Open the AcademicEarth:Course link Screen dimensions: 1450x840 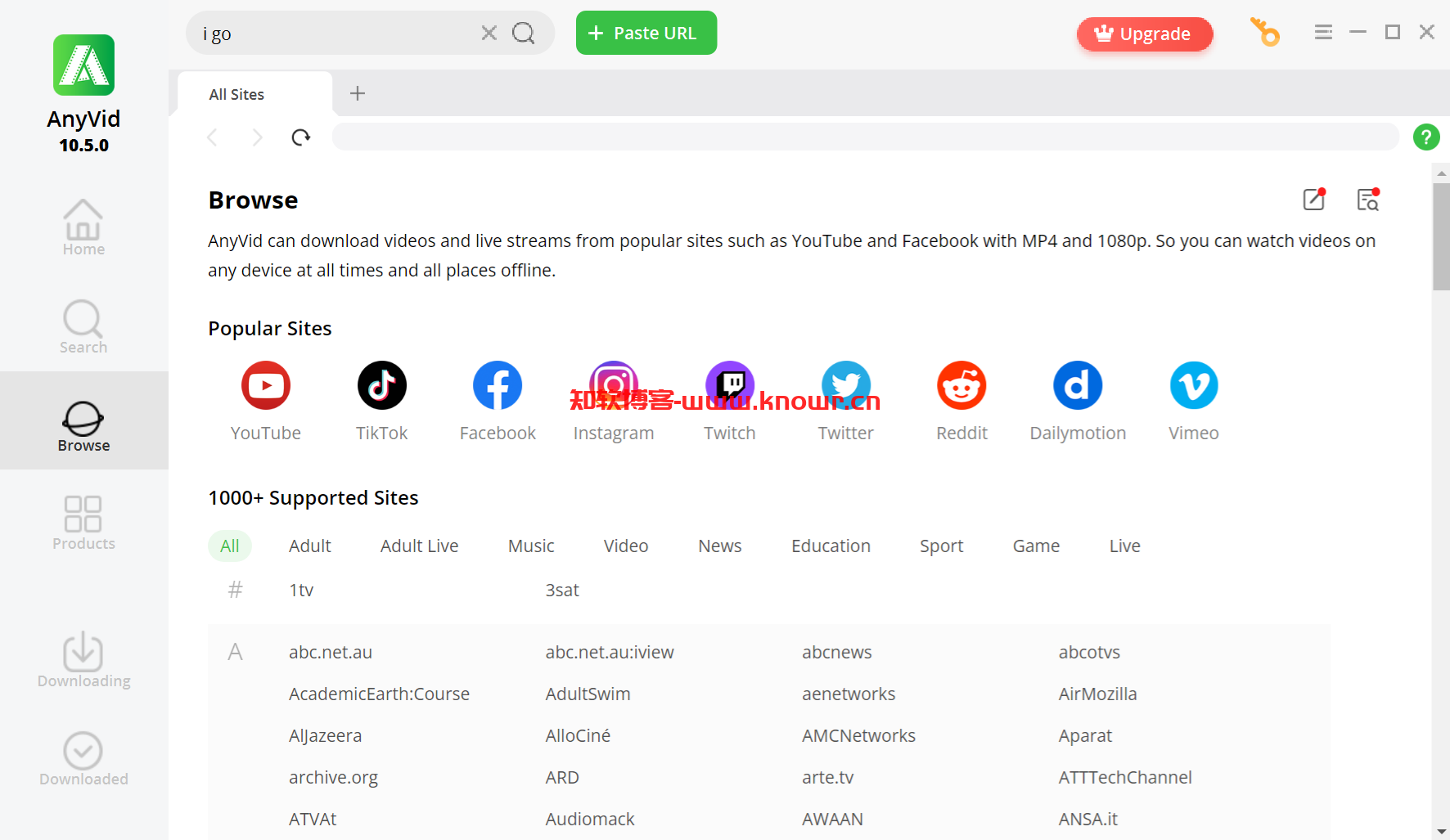pyautogui.click(x=379, y=694)
